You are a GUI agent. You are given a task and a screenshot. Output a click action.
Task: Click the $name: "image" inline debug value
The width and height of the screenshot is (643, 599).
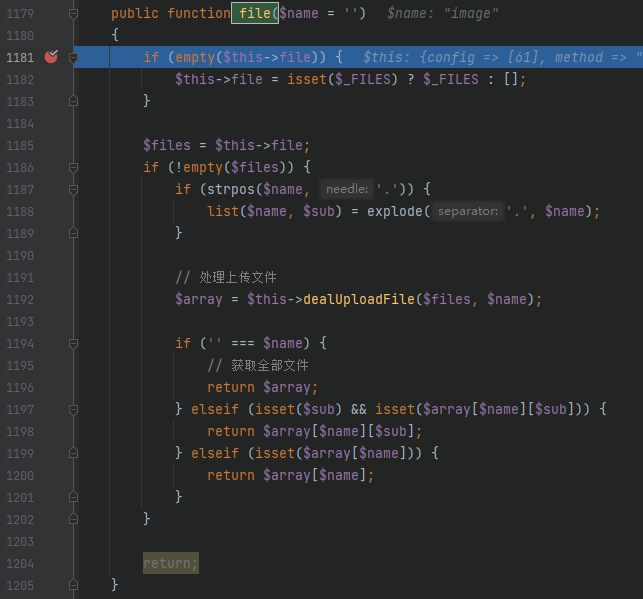tap(442, 13)
